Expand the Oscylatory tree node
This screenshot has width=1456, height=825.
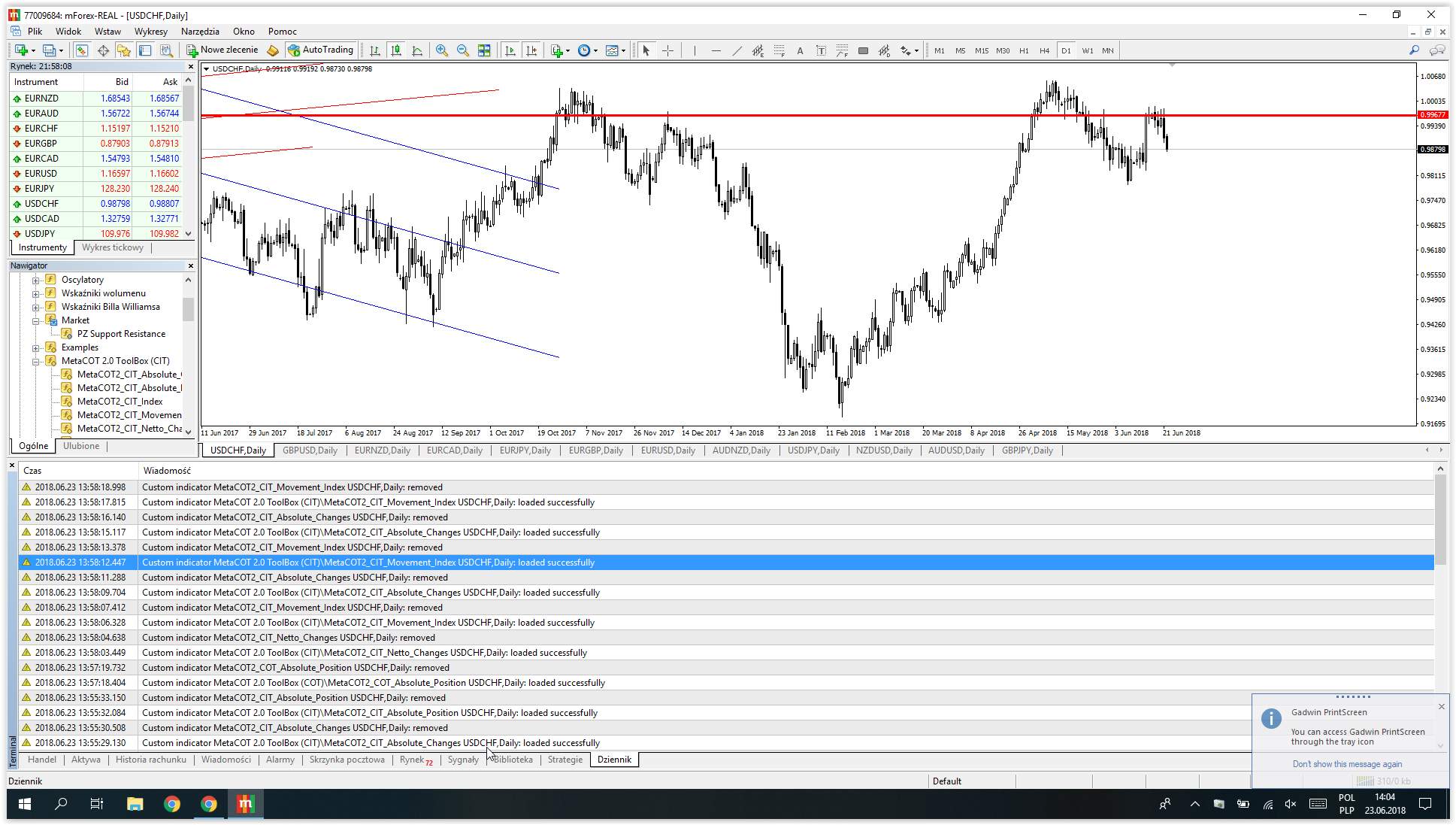[x=35, y=280]
